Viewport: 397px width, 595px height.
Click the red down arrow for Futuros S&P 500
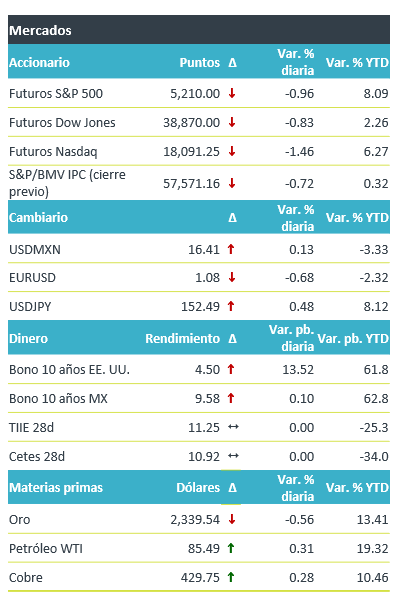pyautogui.click(x=232, y=93)
